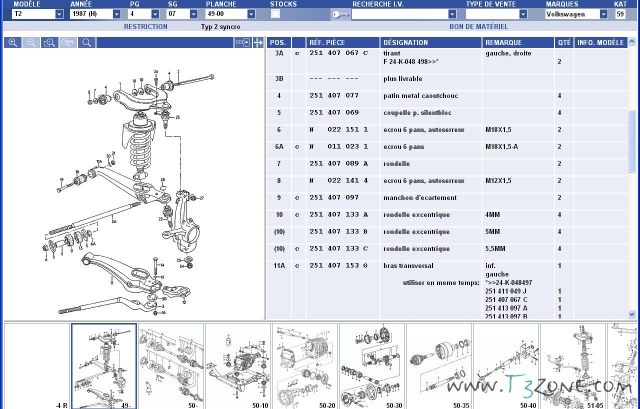The height and width of the screenshot is (409, 640).
Task: Click the Recherche I.V. search go icon
Action: (x=341, y=15)
